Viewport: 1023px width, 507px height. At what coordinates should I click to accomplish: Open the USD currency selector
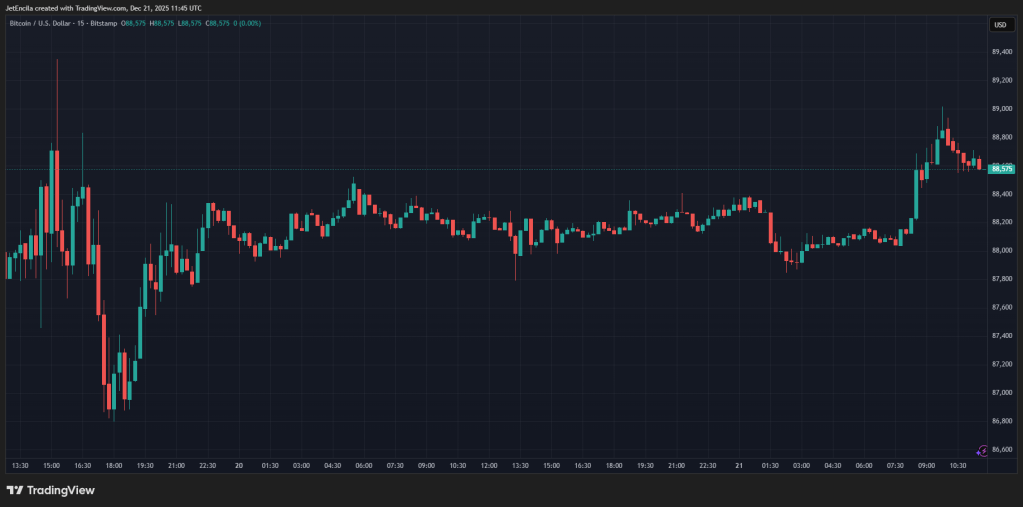point(1000,25)
